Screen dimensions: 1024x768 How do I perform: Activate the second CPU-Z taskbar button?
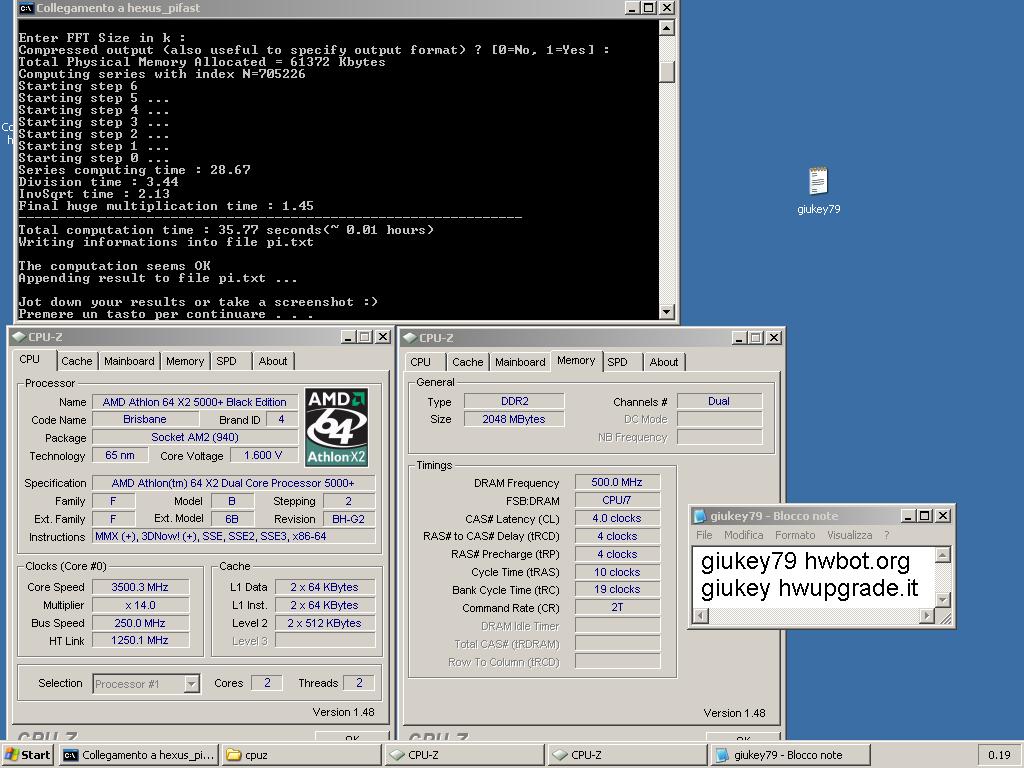click(627, 755)
